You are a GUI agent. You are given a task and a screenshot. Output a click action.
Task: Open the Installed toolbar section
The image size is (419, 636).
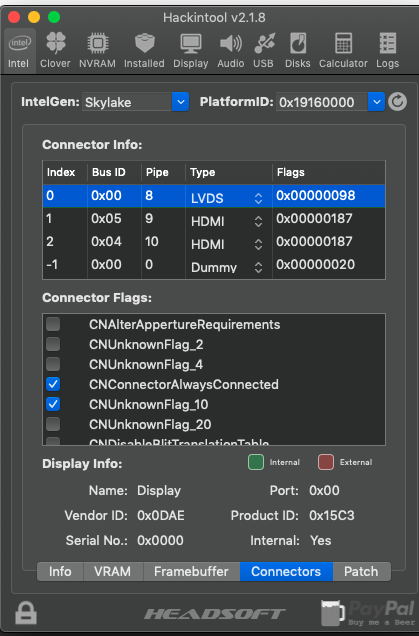(x=144, y=51)
